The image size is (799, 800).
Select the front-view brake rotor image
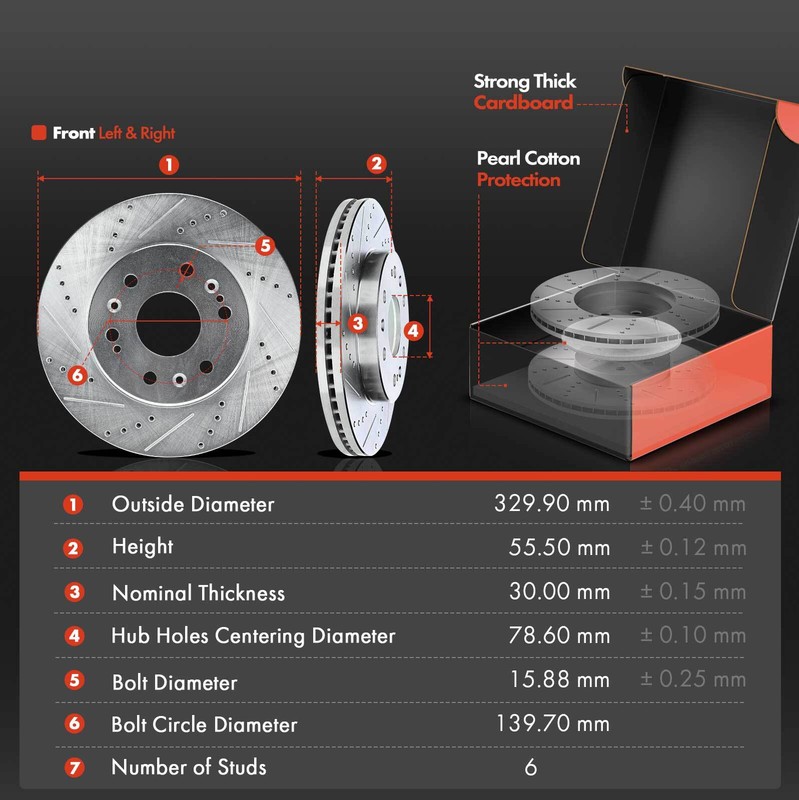click(169, 324)
